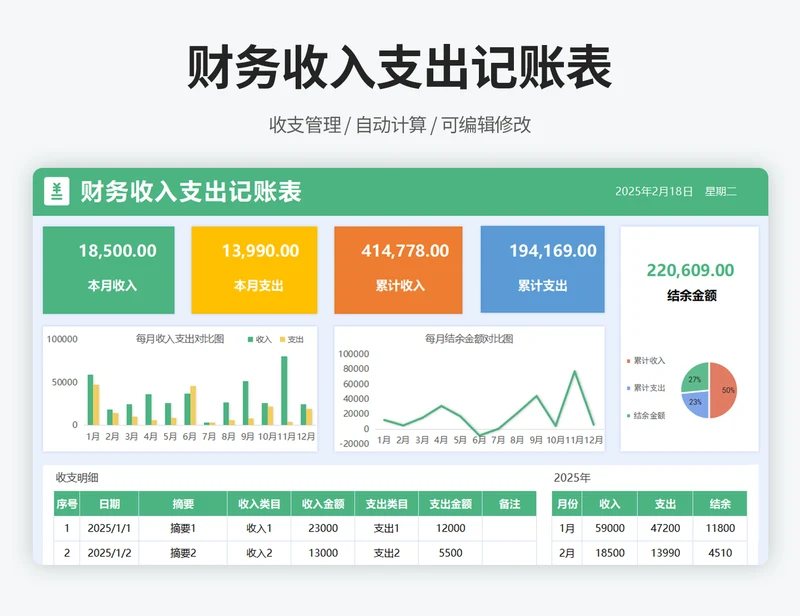The image size is (800, 616).
Task: Click the 50% red pie slice
Action: pos(724,390)
